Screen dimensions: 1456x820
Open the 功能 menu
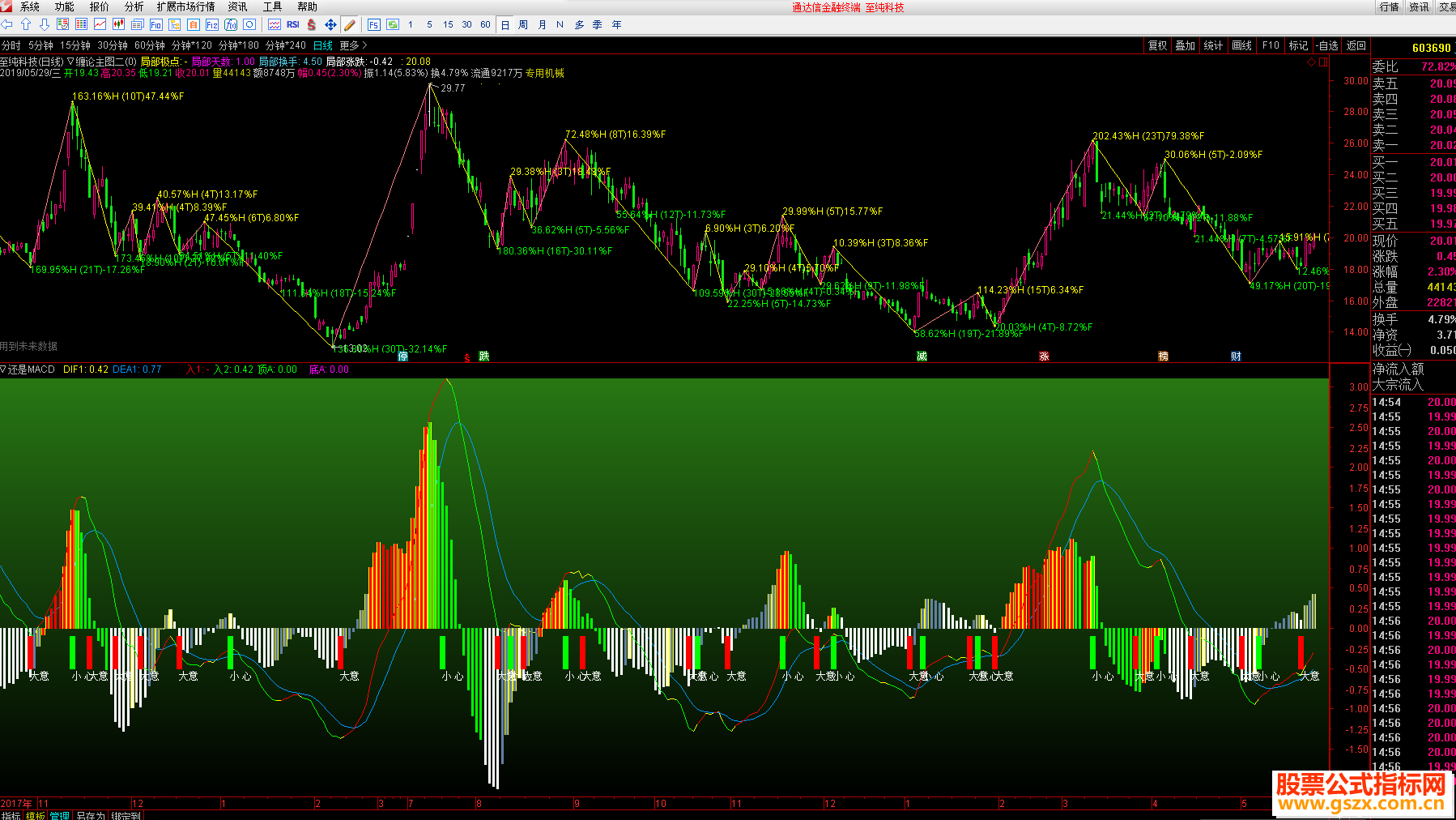pyautogui.click(x=65, y=6)
